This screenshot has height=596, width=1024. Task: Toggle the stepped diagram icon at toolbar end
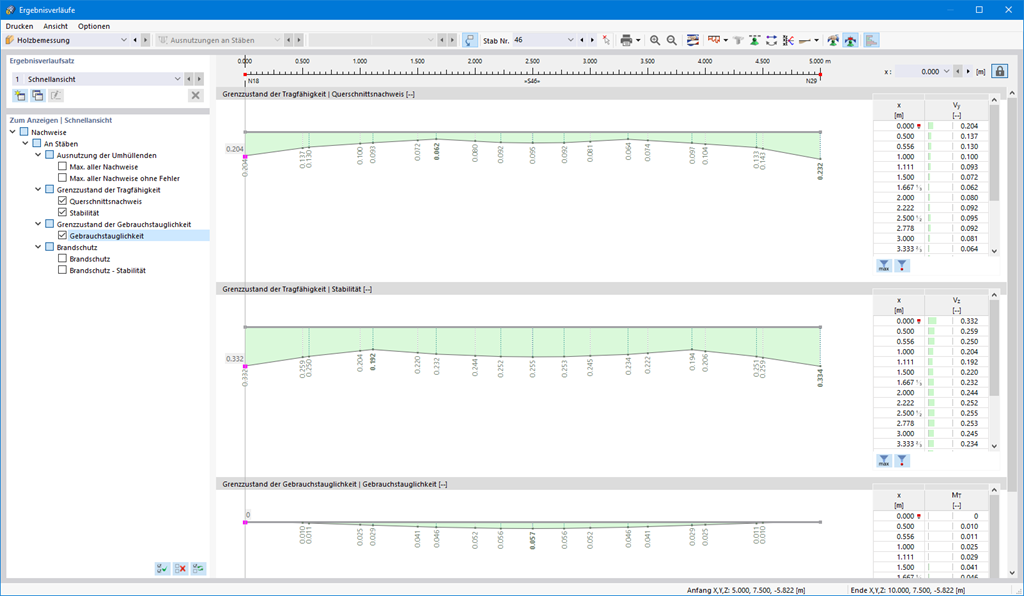pos(871,40)
